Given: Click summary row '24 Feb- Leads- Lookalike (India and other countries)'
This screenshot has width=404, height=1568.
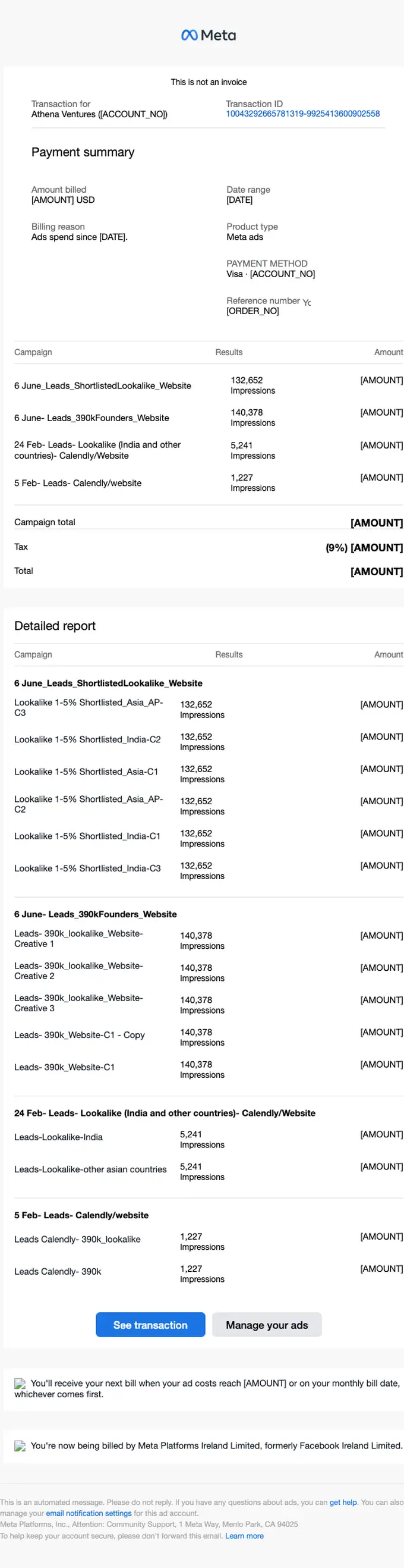Looking at the screenshot, I should point(209,450).
